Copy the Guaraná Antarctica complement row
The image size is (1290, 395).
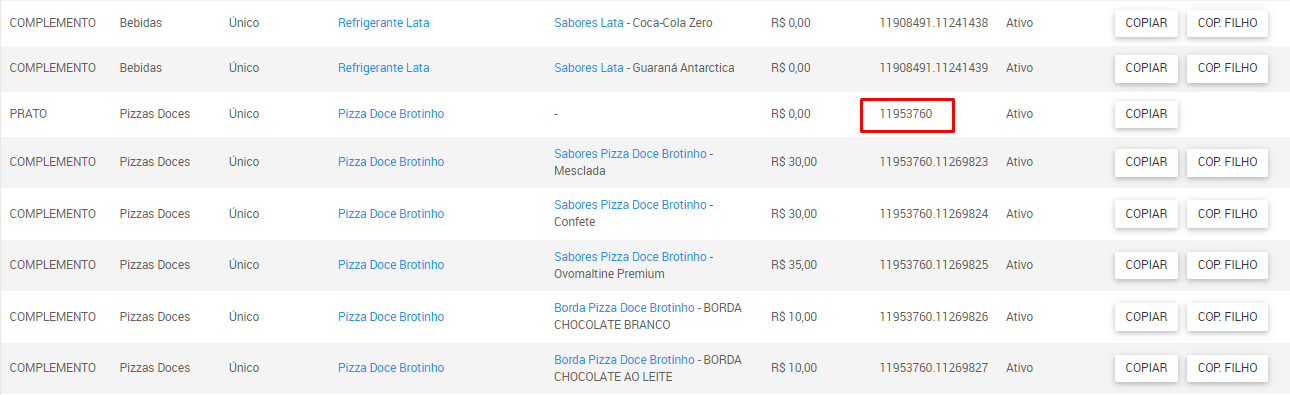point(1146,68)
